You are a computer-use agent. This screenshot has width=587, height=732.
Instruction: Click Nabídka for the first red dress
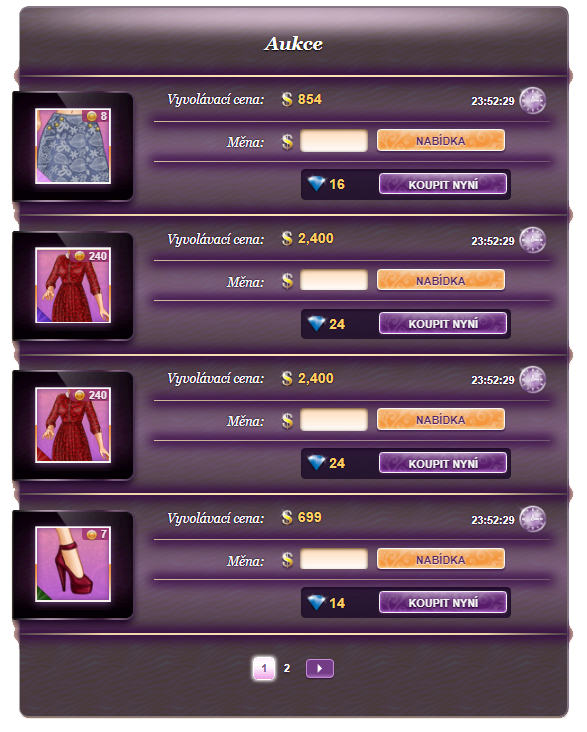point(440,280)
